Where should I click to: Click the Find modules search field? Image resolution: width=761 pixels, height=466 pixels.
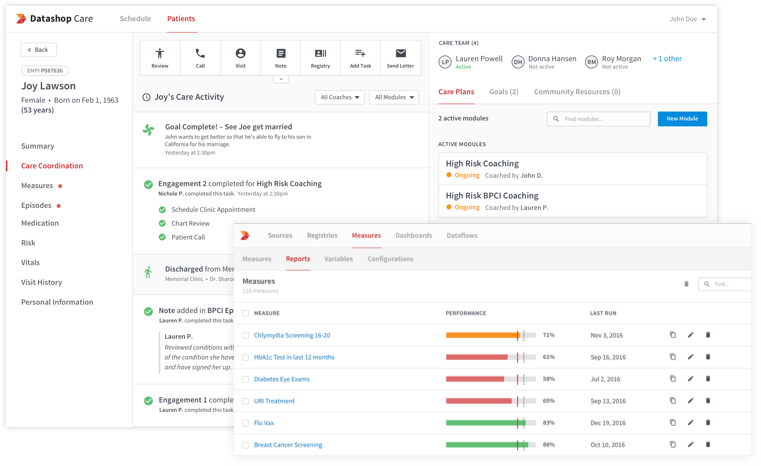[599, 119]
